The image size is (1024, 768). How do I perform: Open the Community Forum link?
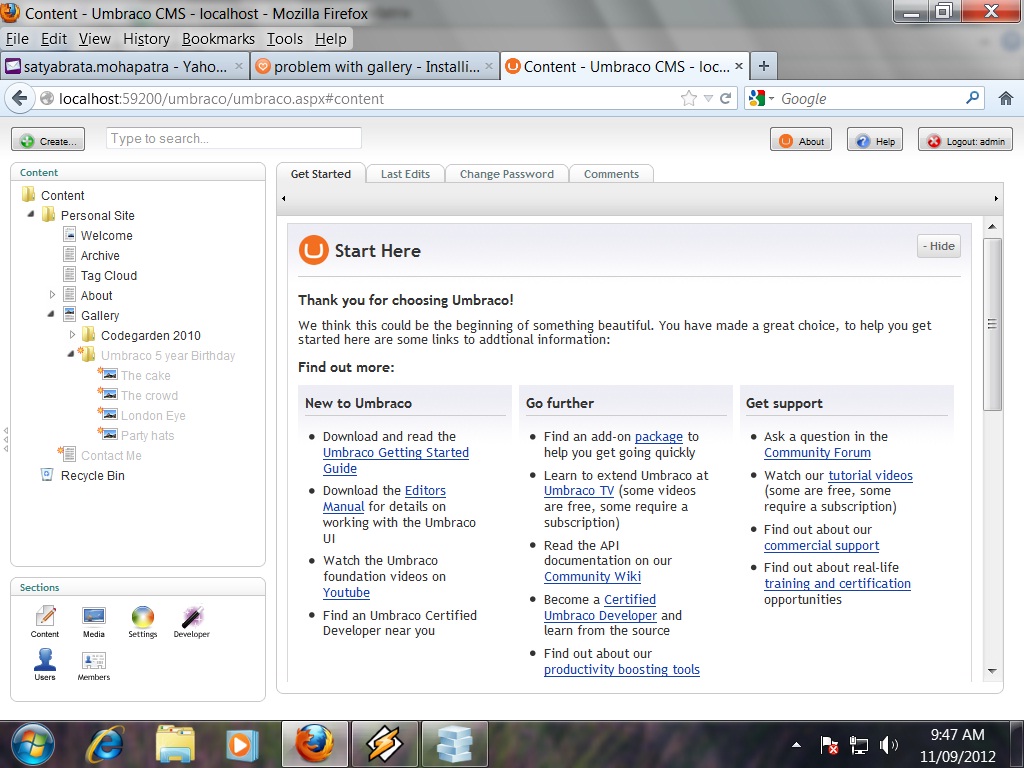coord(817,453)
